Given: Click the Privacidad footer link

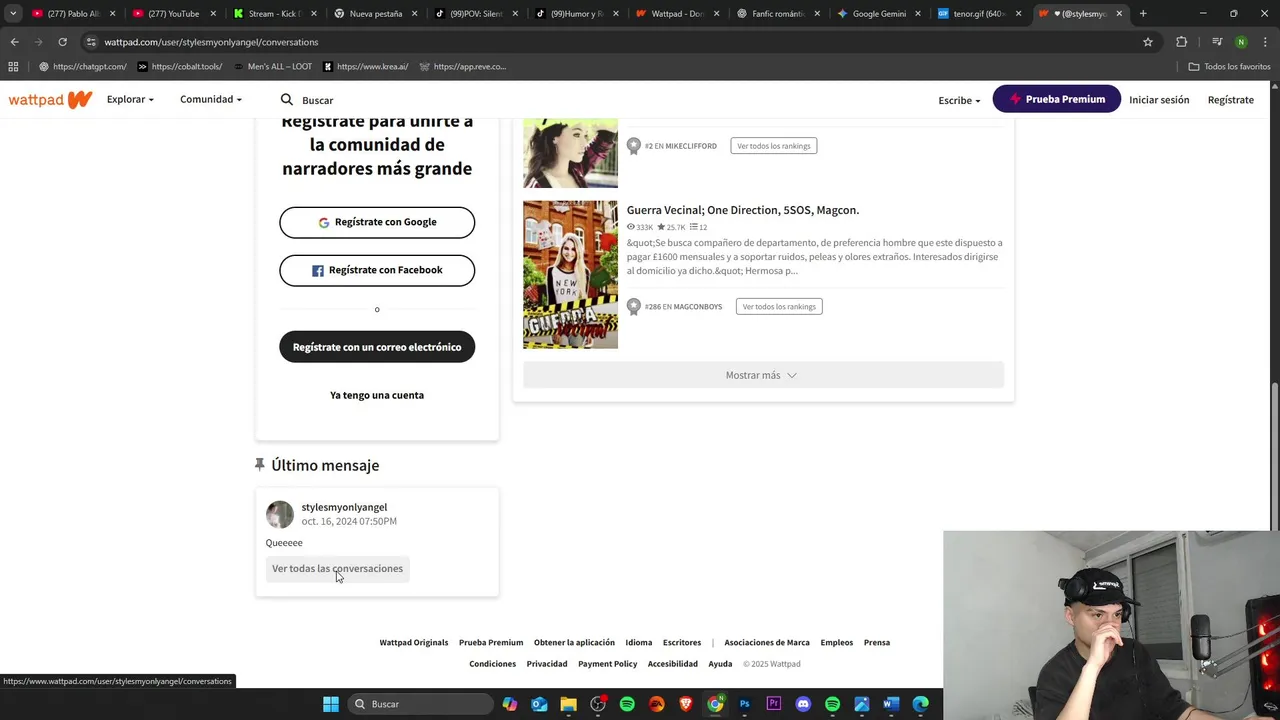Looking at the screenshot, I should (x=547, y=664).
